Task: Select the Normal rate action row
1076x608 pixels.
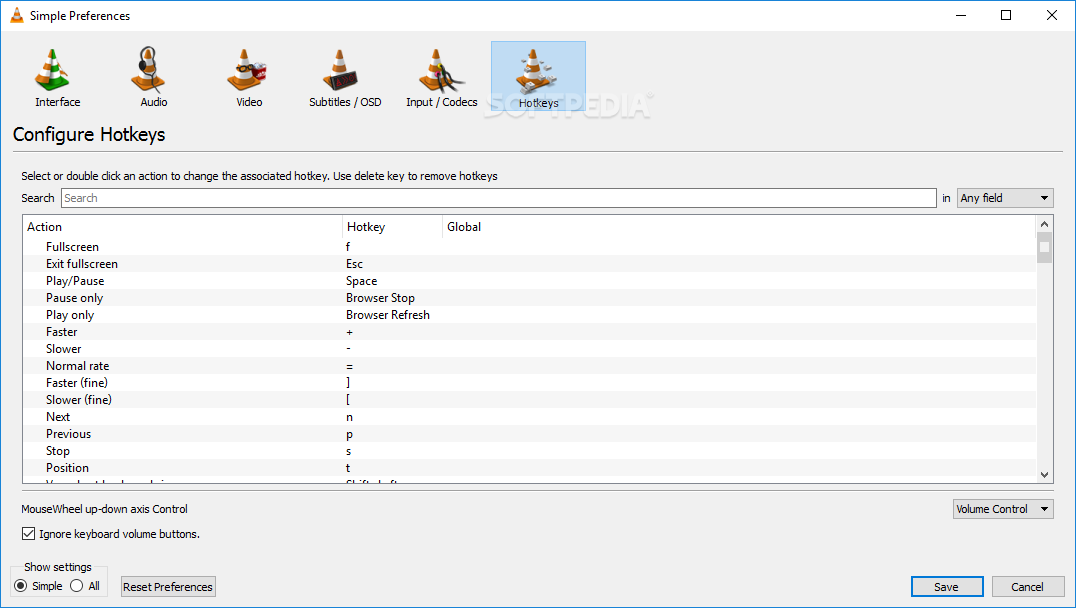Action: (x=529, y=366)
